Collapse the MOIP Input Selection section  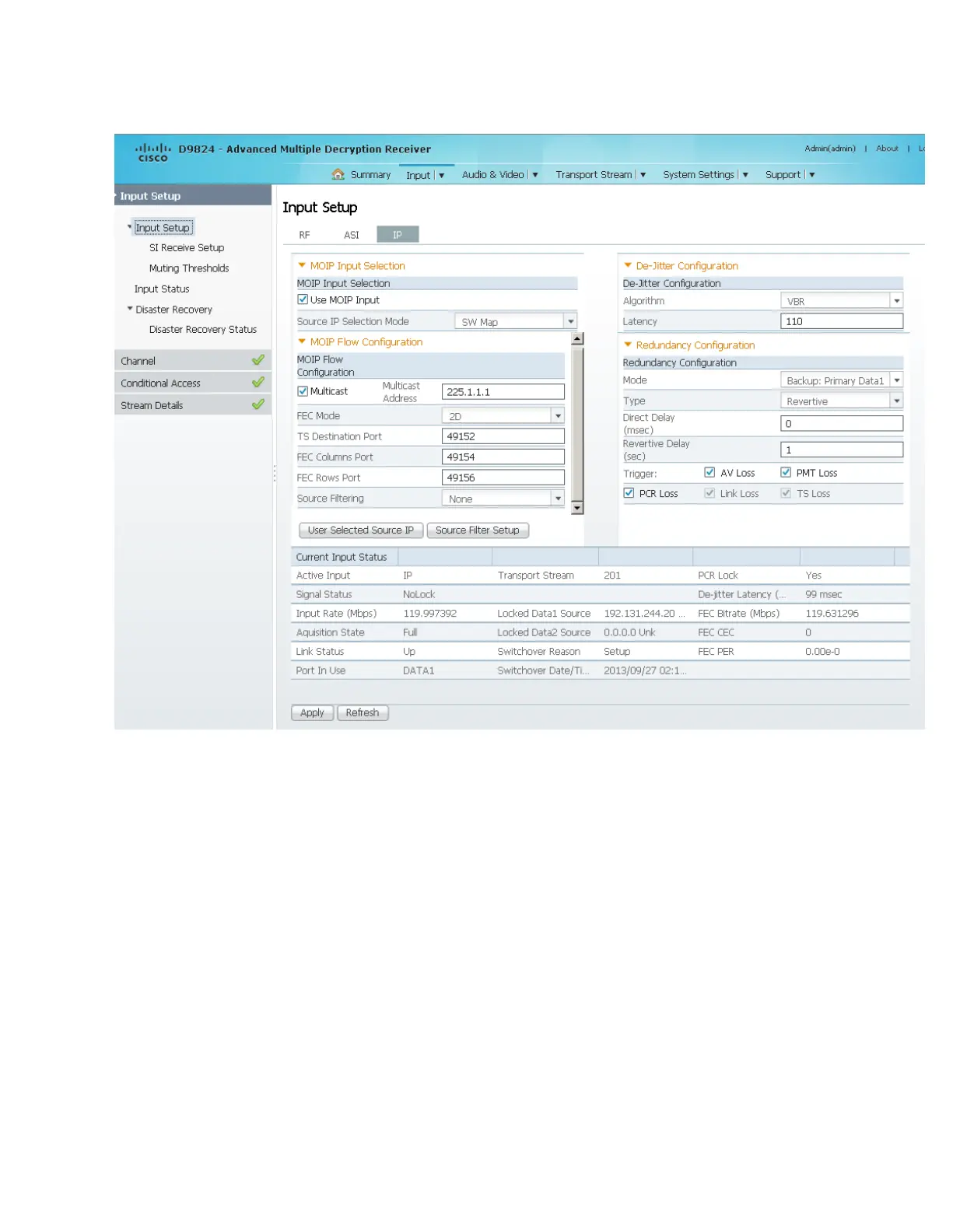(302, 265)
